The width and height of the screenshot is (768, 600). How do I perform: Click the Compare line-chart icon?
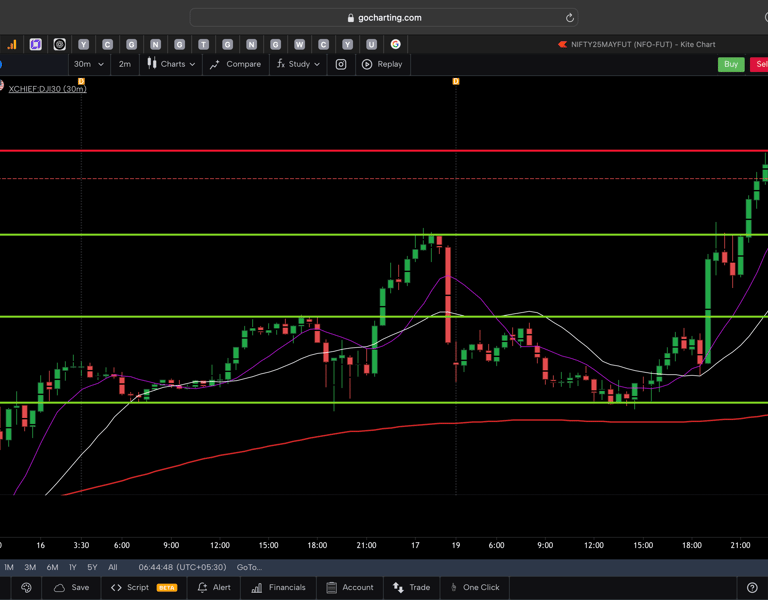click(215, 65)
